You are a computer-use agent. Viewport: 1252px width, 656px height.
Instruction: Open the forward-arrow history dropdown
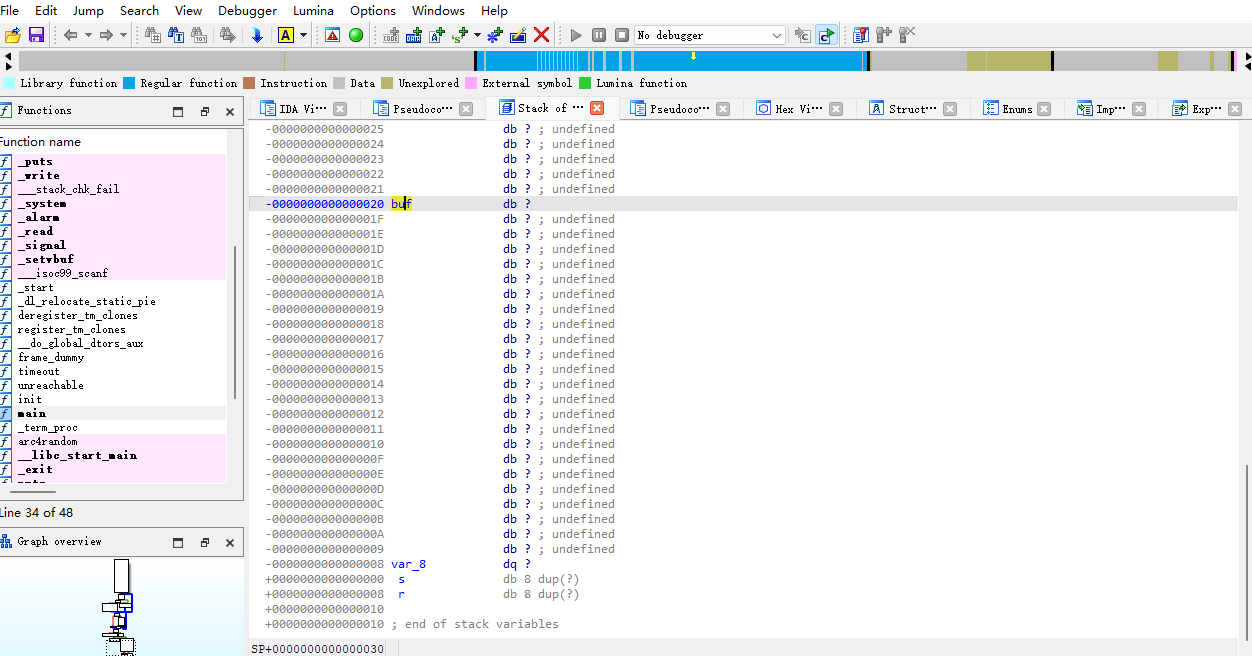[123, 35]
